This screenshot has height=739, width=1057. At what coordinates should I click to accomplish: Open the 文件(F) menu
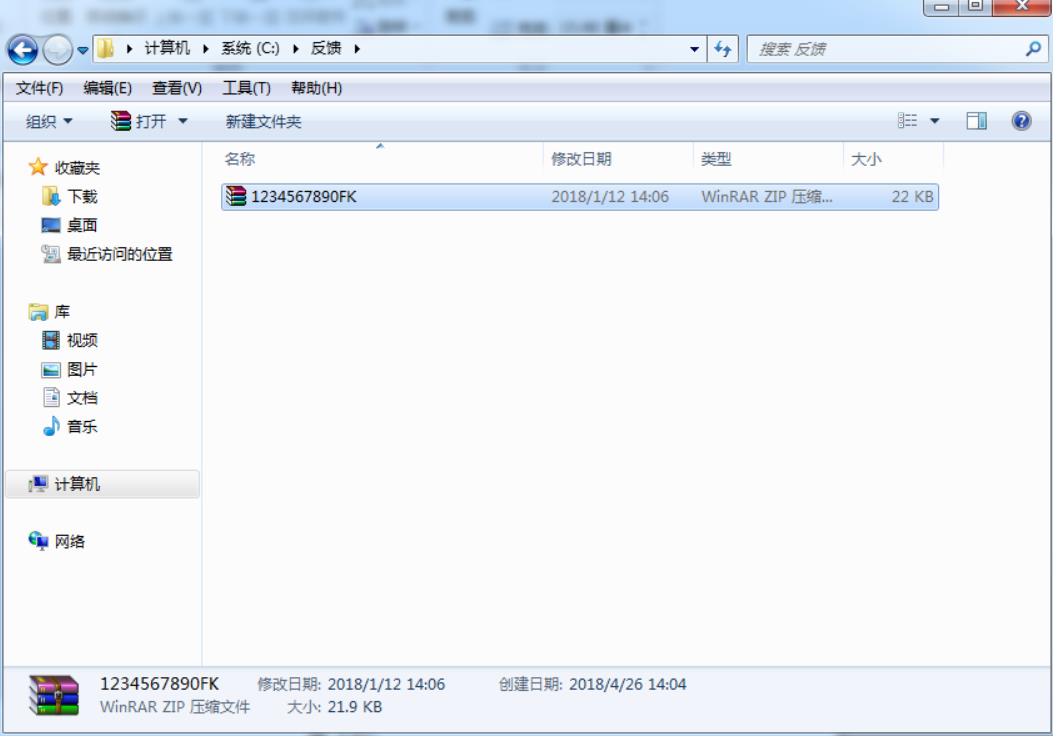(40, 88)
